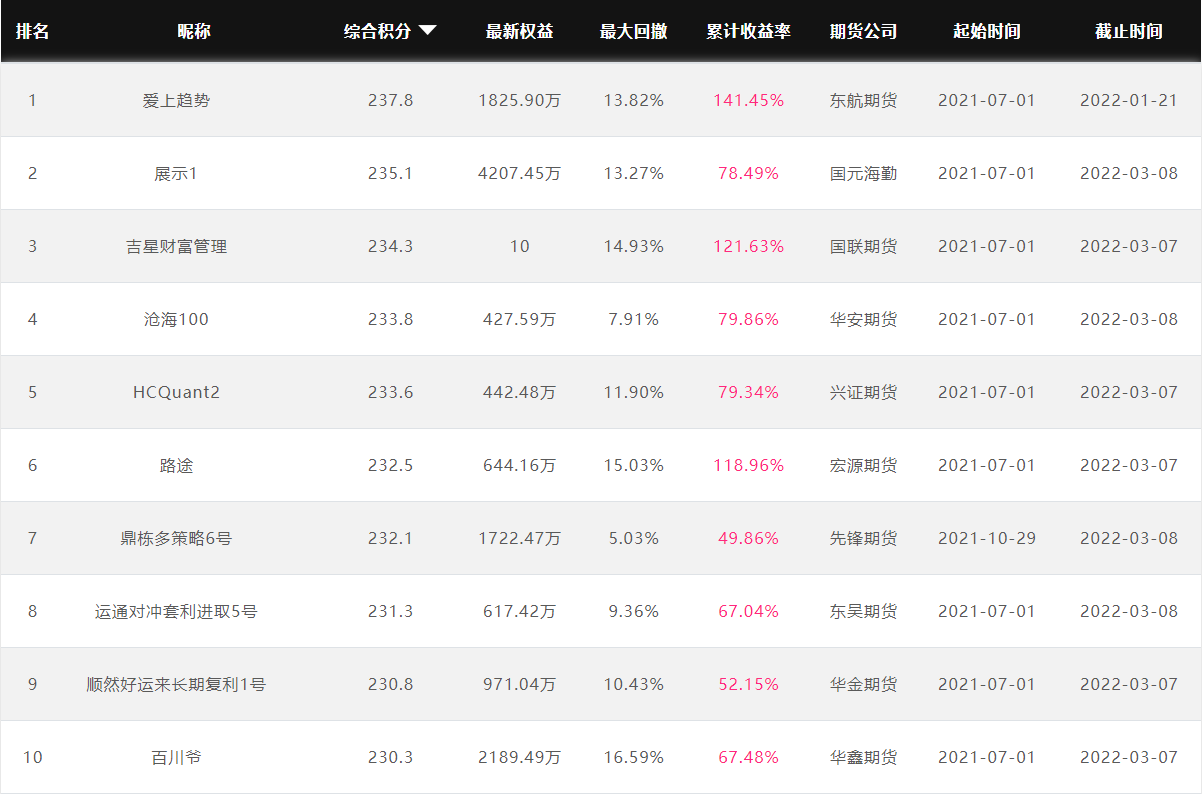Click score 231.3
Image resolution: width=1202 pixels, height=794 pixels.
coord(390,611)
